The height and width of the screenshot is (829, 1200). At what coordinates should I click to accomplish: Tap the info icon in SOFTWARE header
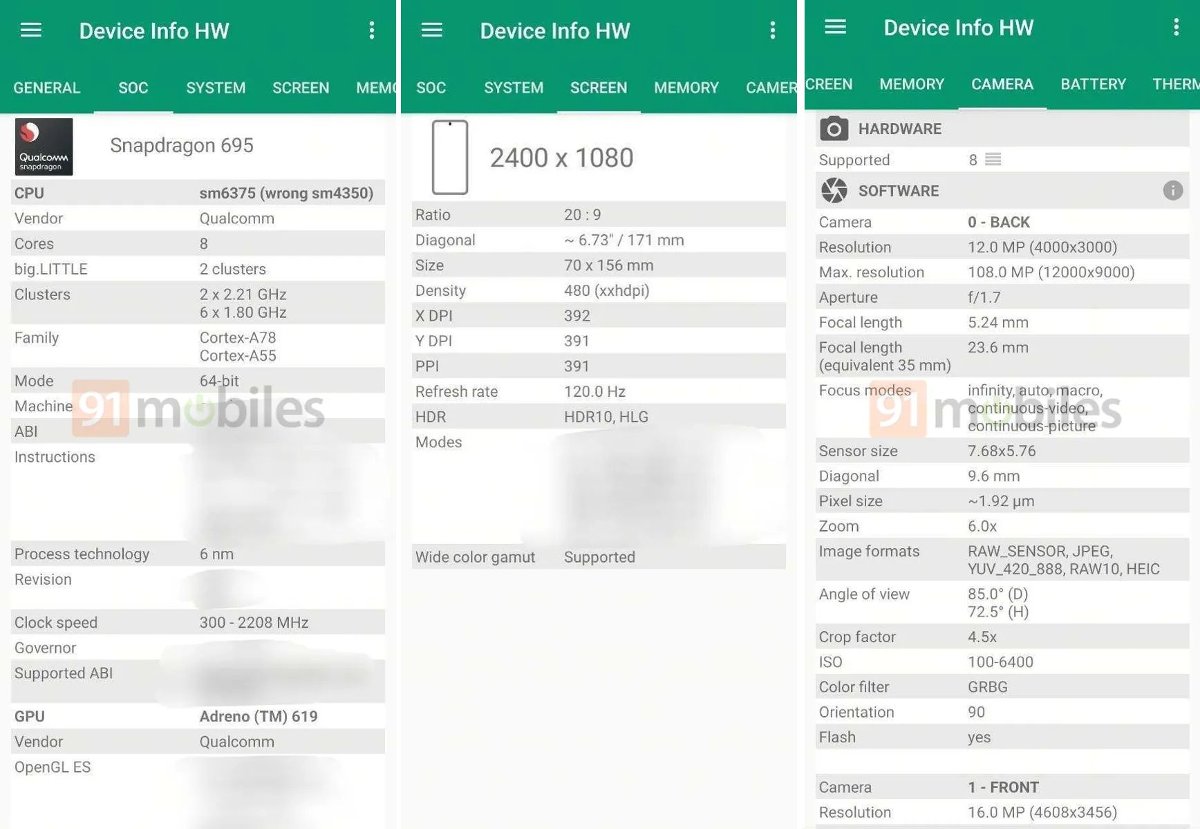(x=1173, y=190)
